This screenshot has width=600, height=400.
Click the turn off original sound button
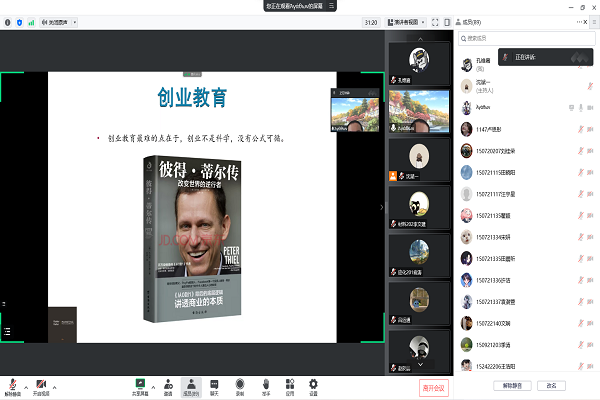click(55, 23)
